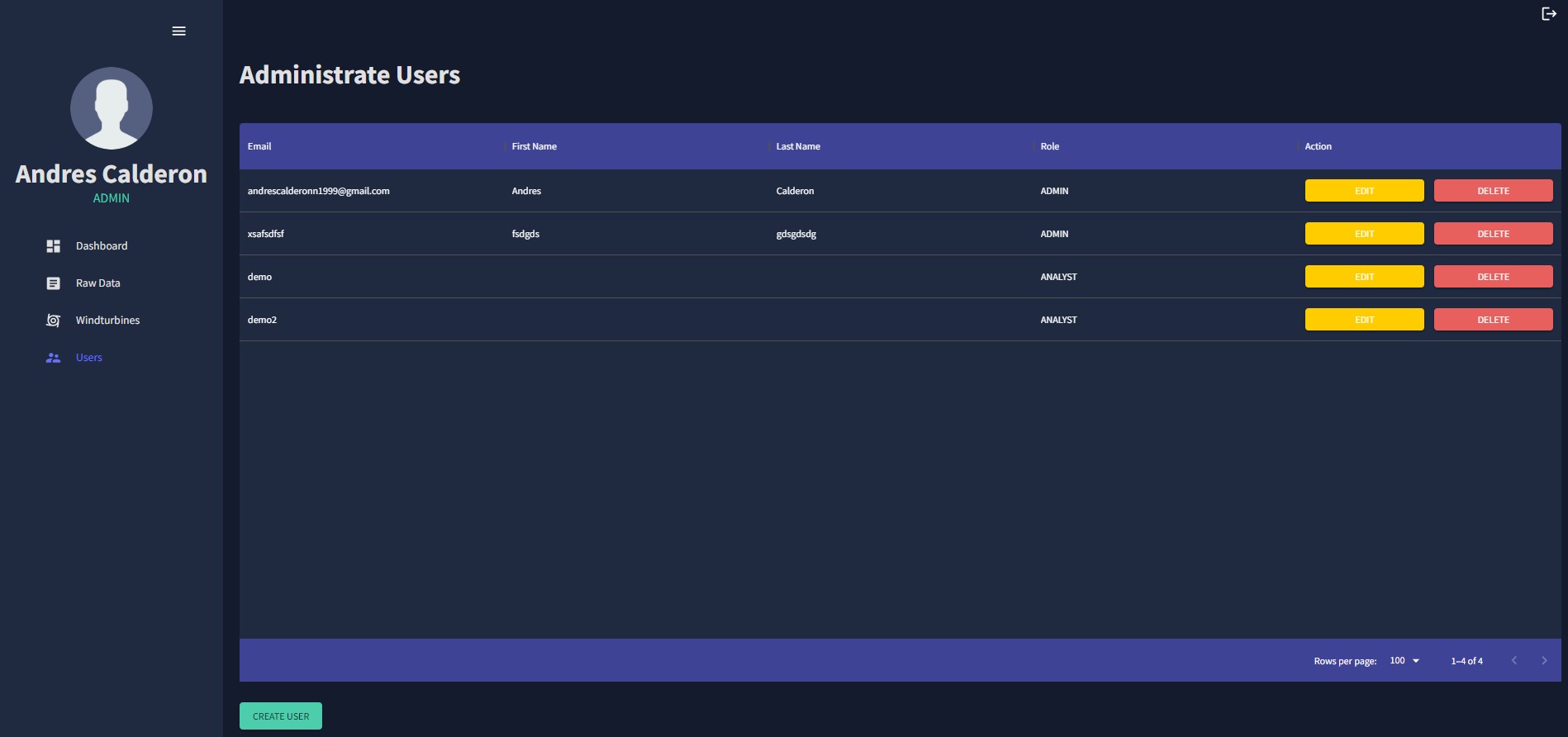
Task: Delete the demo user row
Action: (1493, 277)
